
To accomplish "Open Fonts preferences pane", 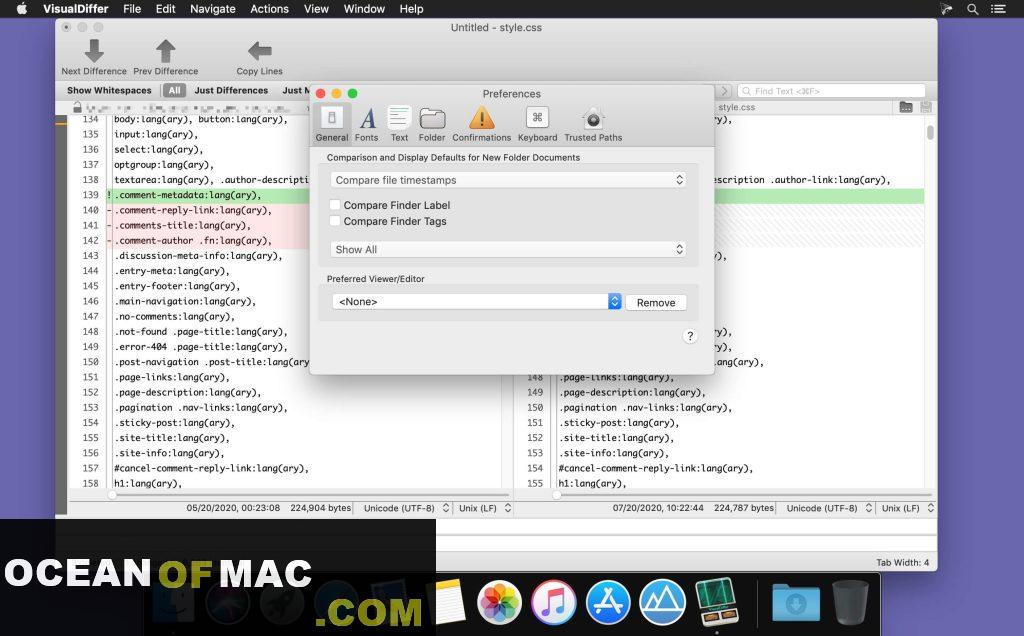I will 367,123.
